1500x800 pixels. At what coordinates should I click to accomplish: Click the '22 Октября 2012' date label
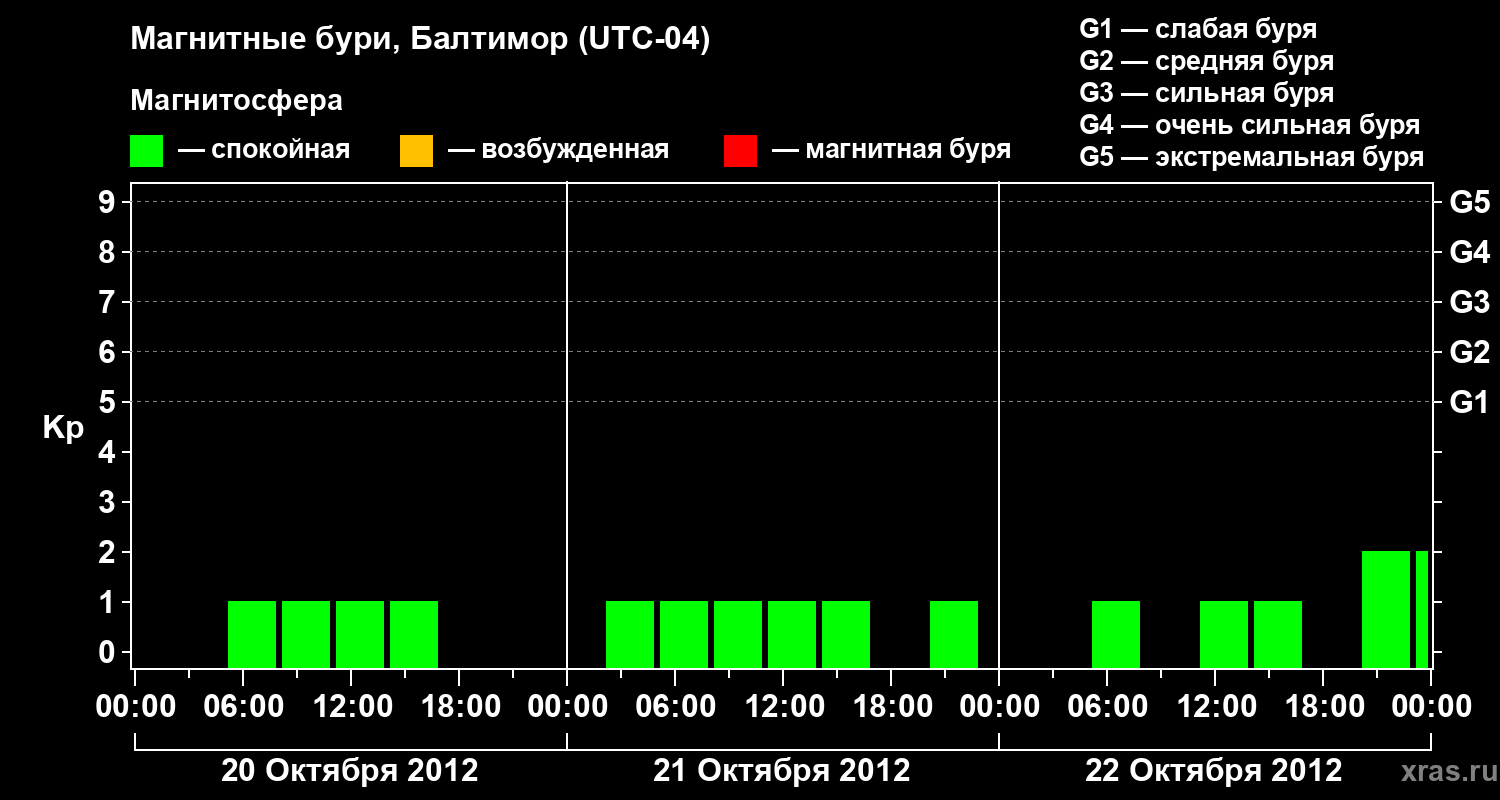tap(1214, 771)
